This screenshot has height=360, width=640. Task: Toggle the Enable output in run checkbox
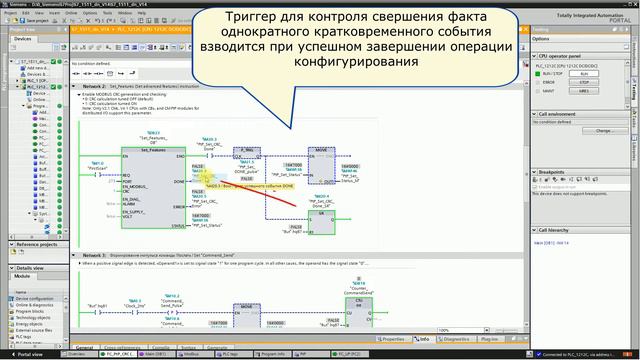click(x=535, y=187)
